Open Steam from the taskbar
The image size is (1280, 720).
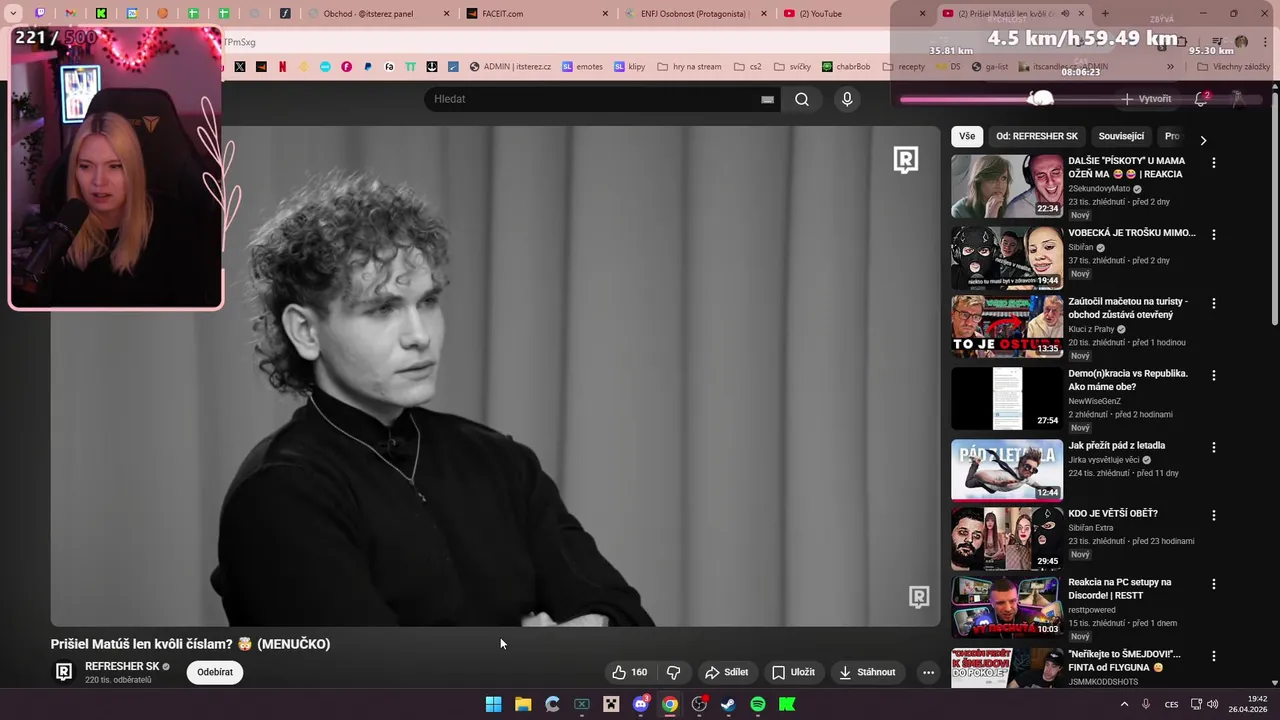(x=728, y=704)
